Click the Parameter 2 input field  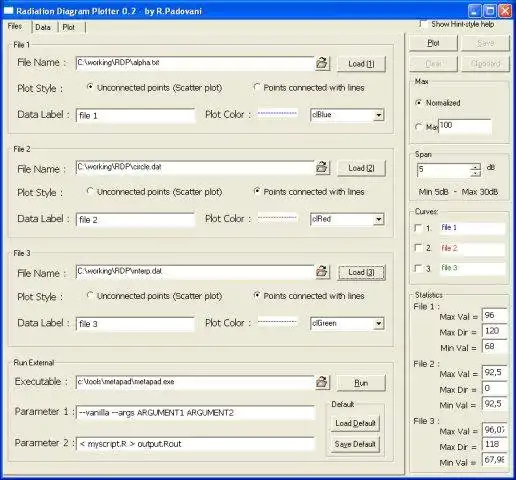[195, 444]
